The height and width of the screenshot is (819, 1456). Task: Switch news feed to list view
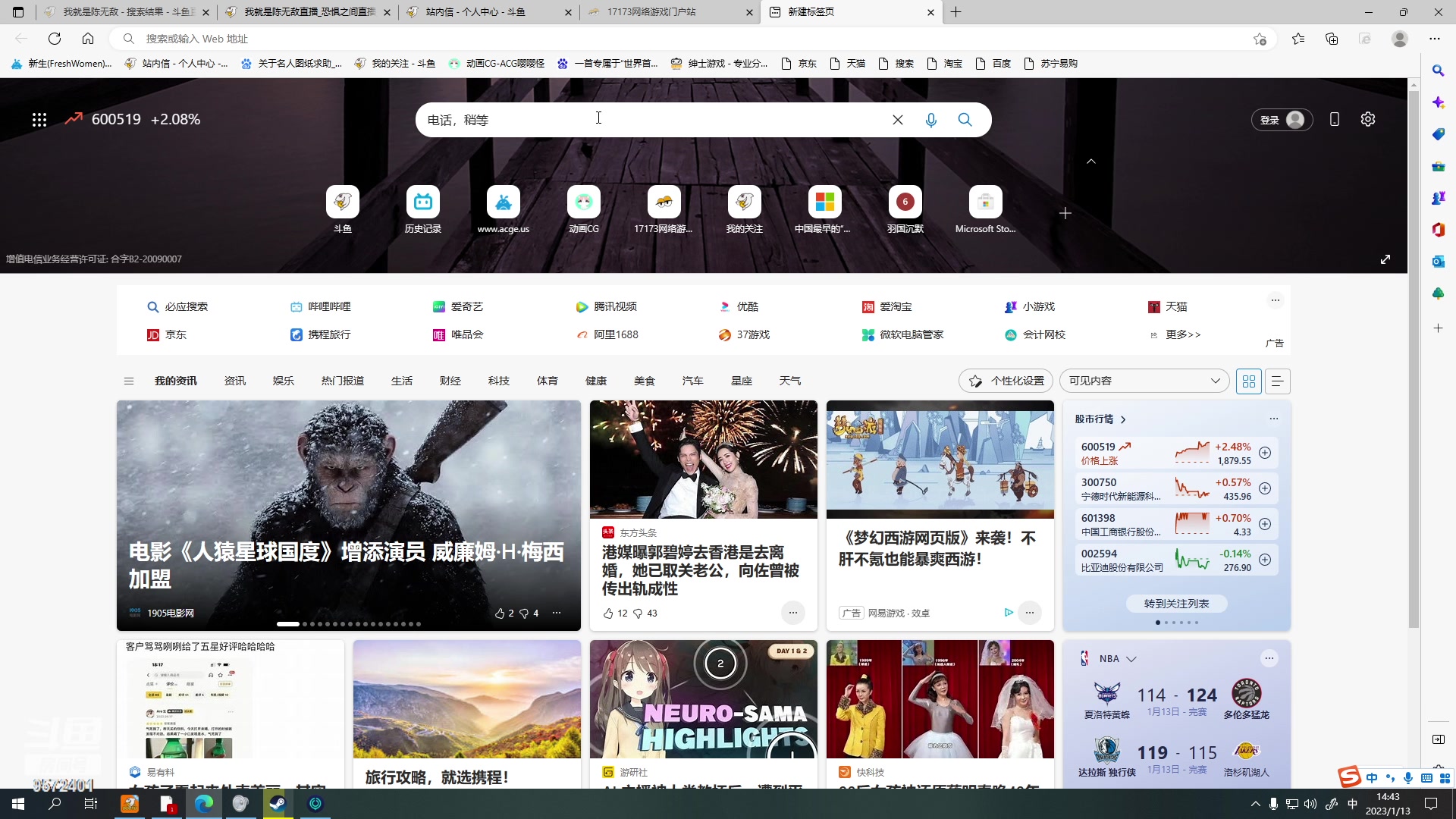(x=1278, y=381)
